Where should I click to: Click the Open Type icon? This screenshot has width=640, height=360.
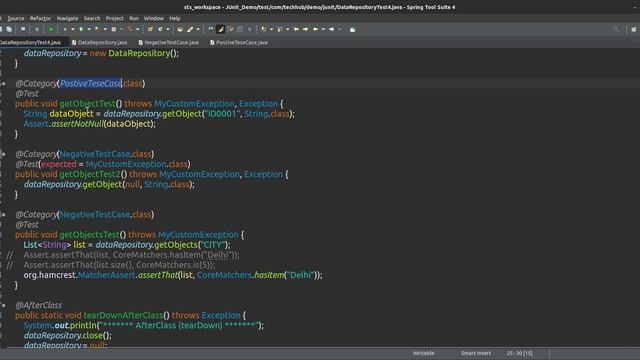pyautogui.click(x=180, y=29)
